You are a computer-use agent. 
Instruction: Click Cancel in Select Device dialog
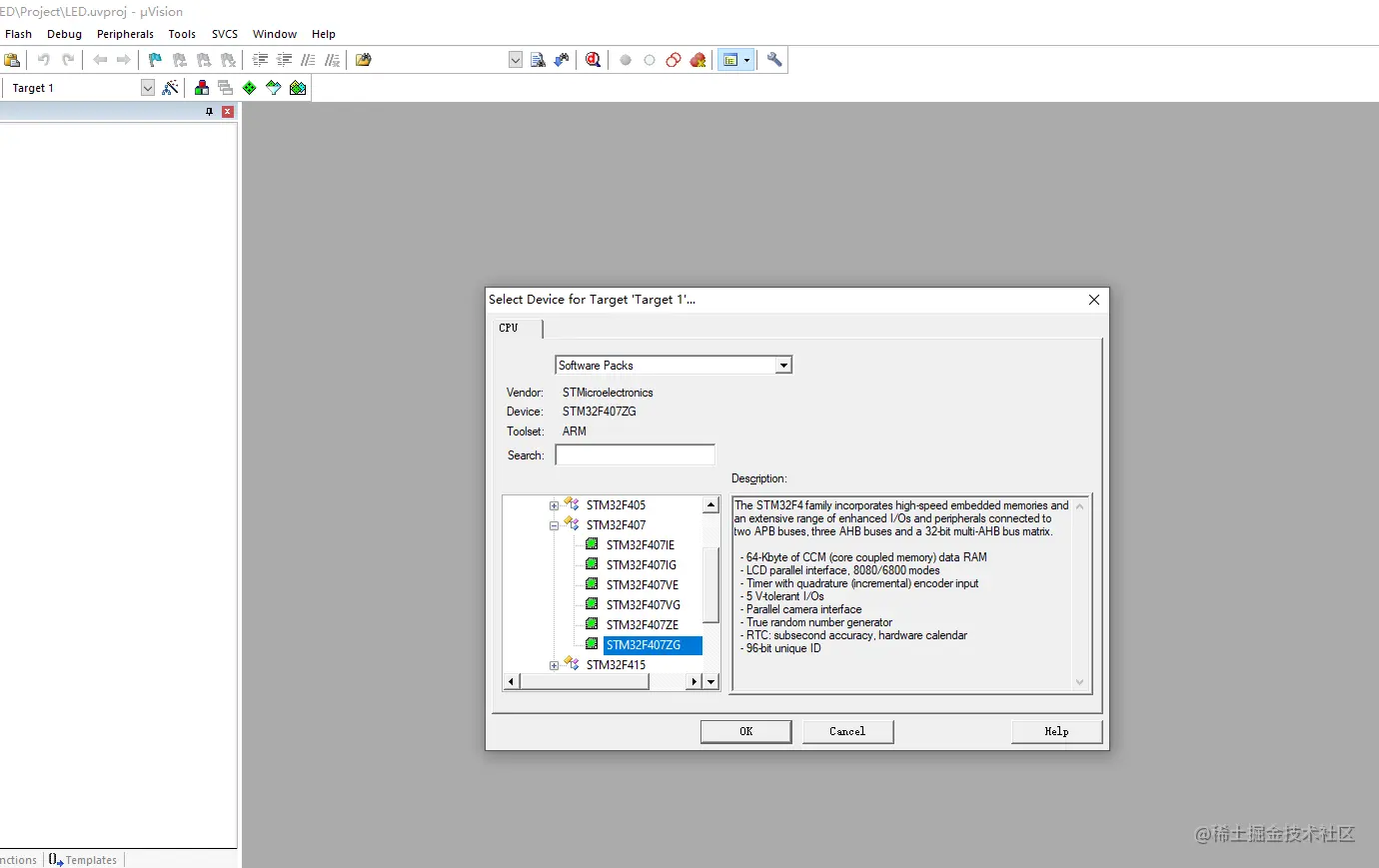click(847, 731)
